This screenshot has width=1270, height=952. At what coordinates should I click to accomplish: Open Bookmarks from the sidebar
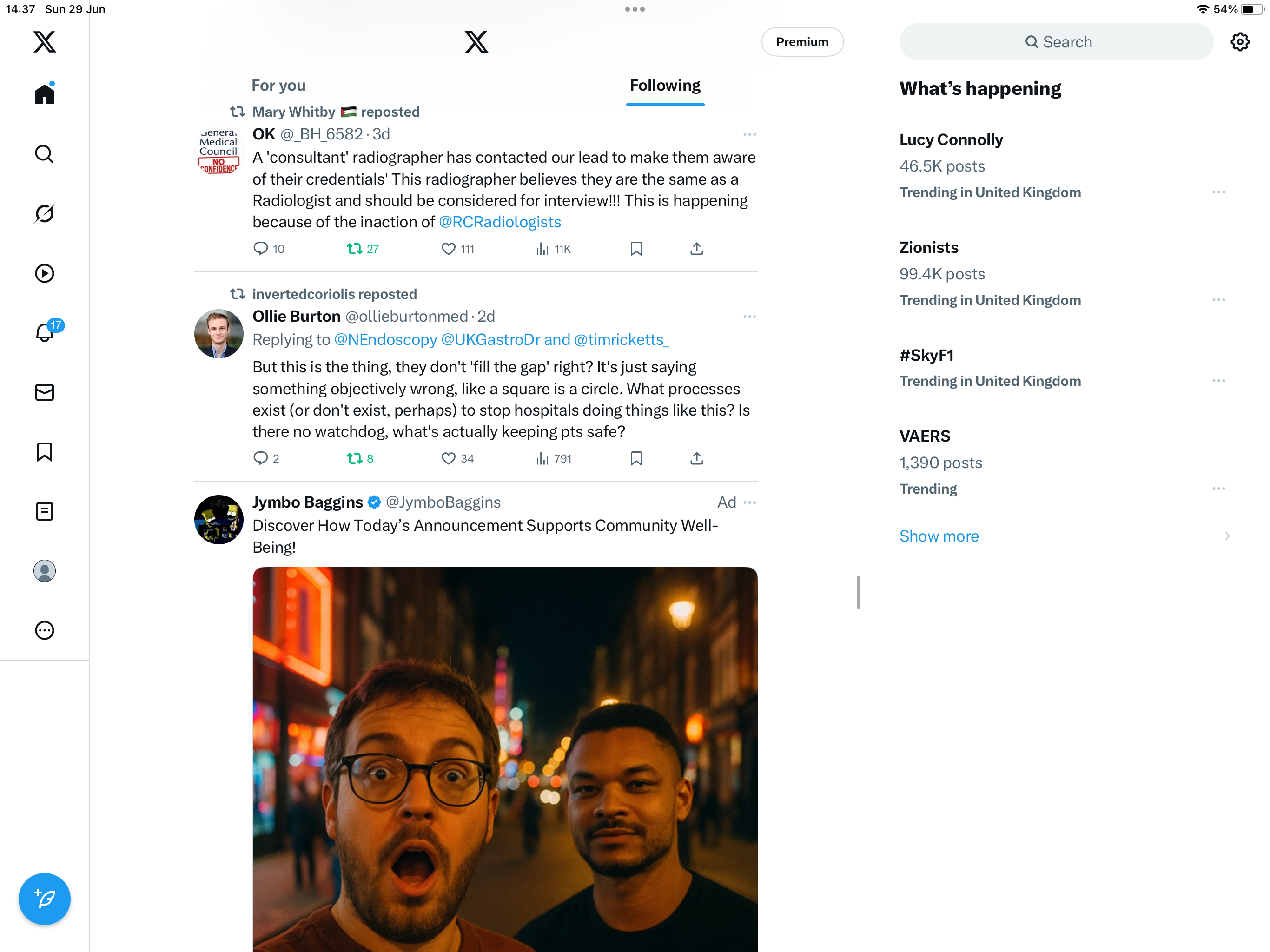pyautogui.click(x=44, y=452)
